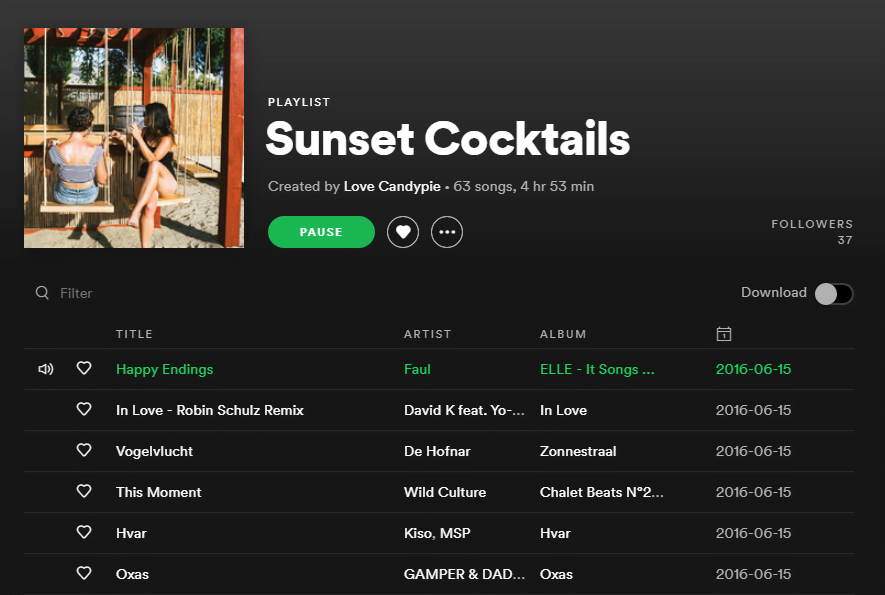
Task: Like the playlist using the heart icon
Action: (403, 232)
